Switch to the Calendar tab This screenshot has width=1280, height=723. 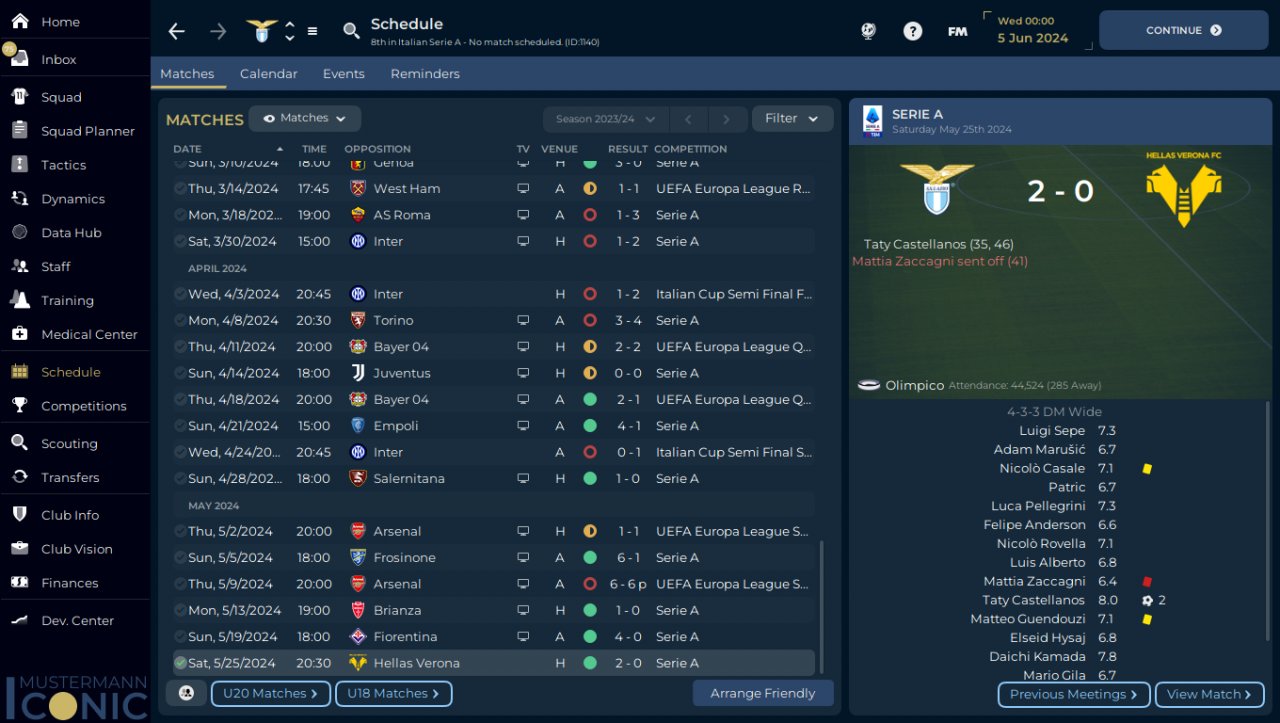pyautogui.click(x=268, y=74)
